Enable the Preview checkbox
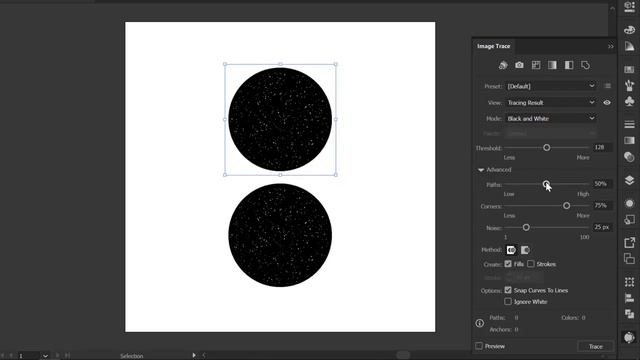Screen dimensions: 640x360 (479, 346)
